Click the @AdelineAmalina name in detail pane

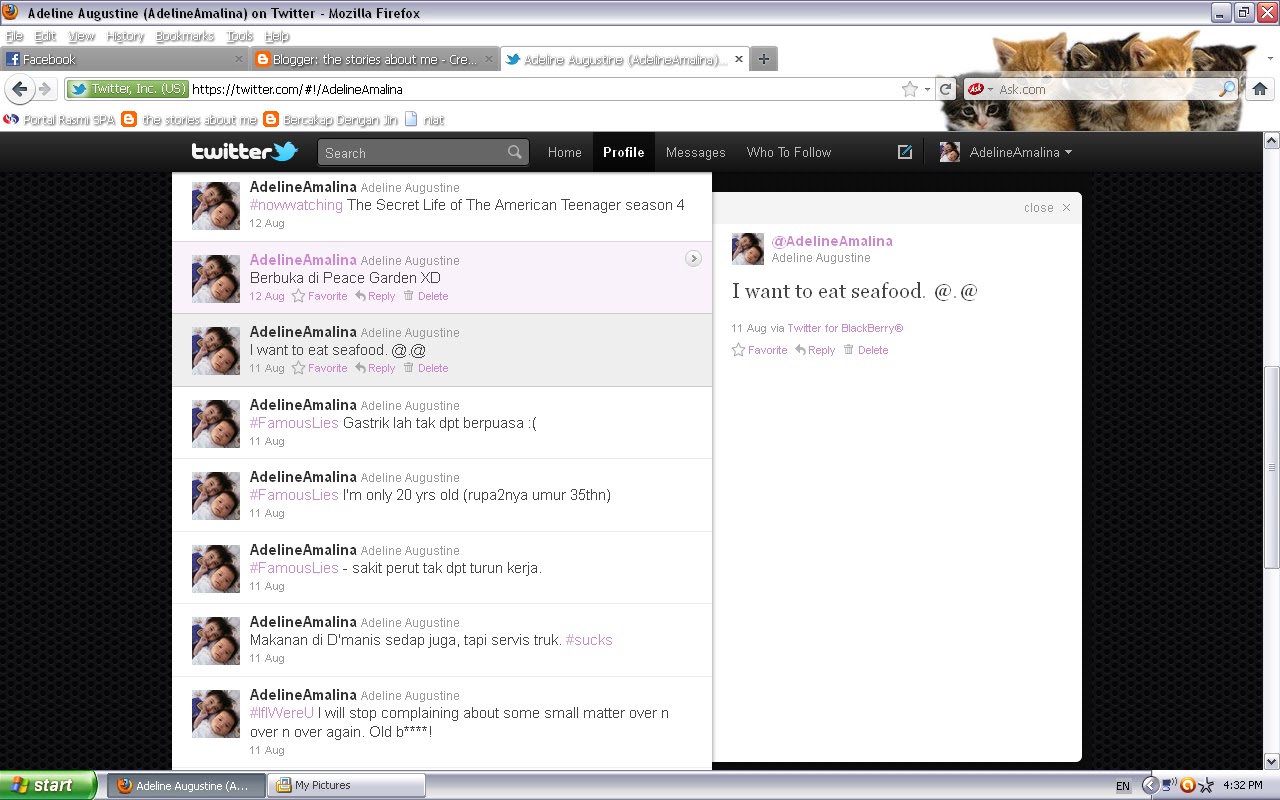click(x=832, y=241)
